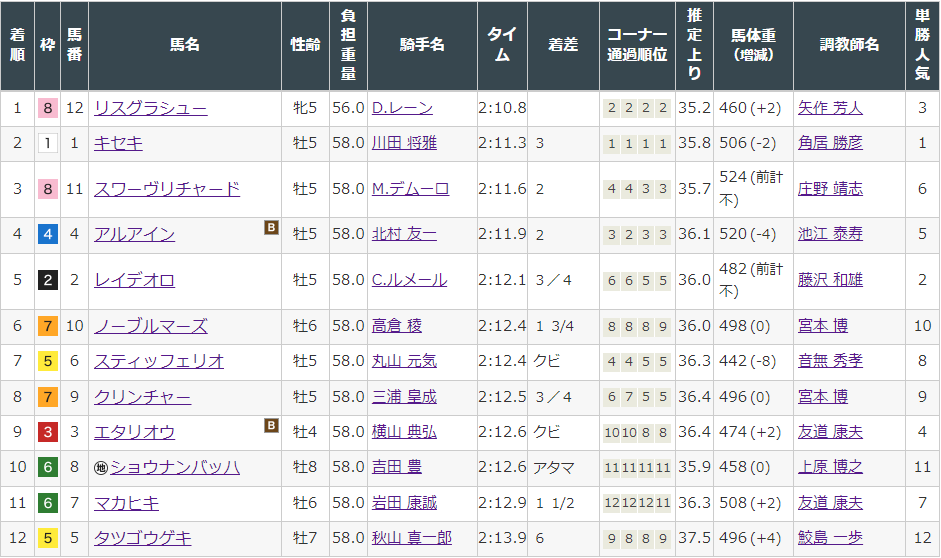
Task: Open trainer 宮本 博 in クリンチャー's row
Action: [823, 397]
